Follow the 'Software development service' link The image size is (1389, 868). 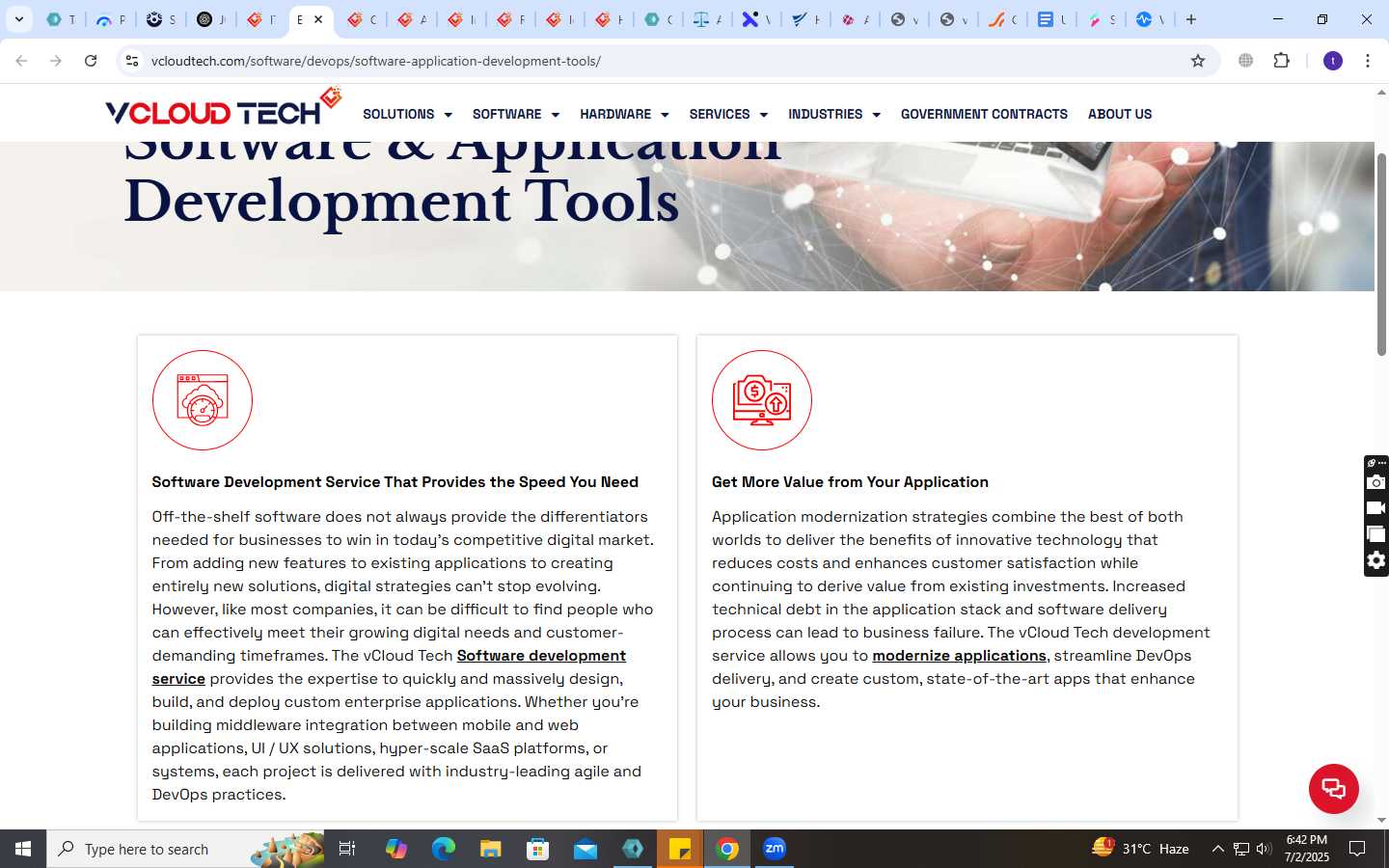(541, 656)
